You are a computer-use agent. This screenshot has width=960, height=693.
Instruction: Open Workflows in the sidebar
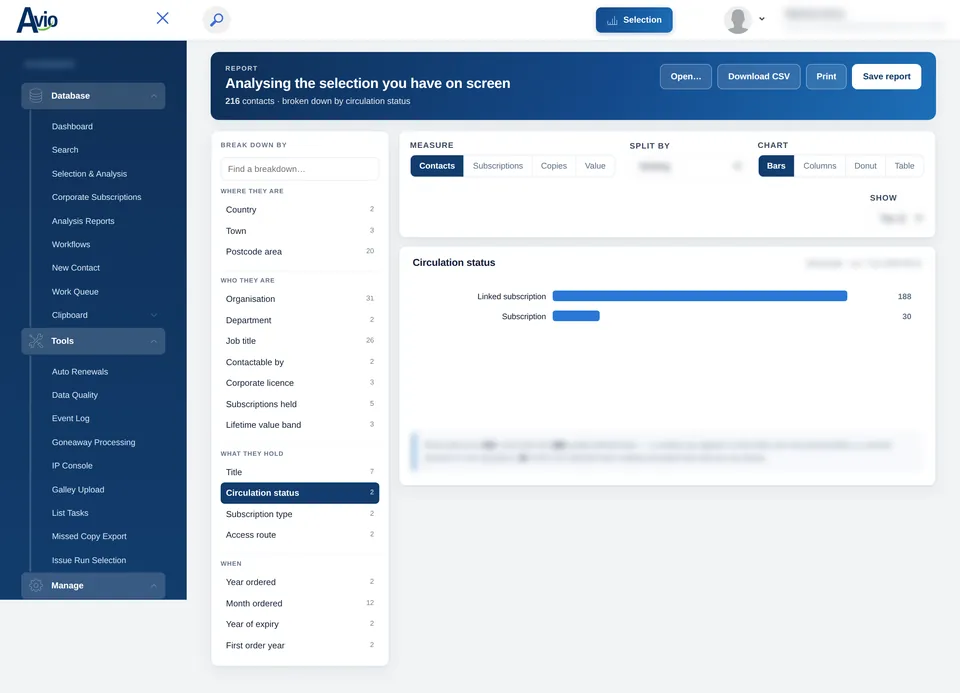tap(71, 244)
